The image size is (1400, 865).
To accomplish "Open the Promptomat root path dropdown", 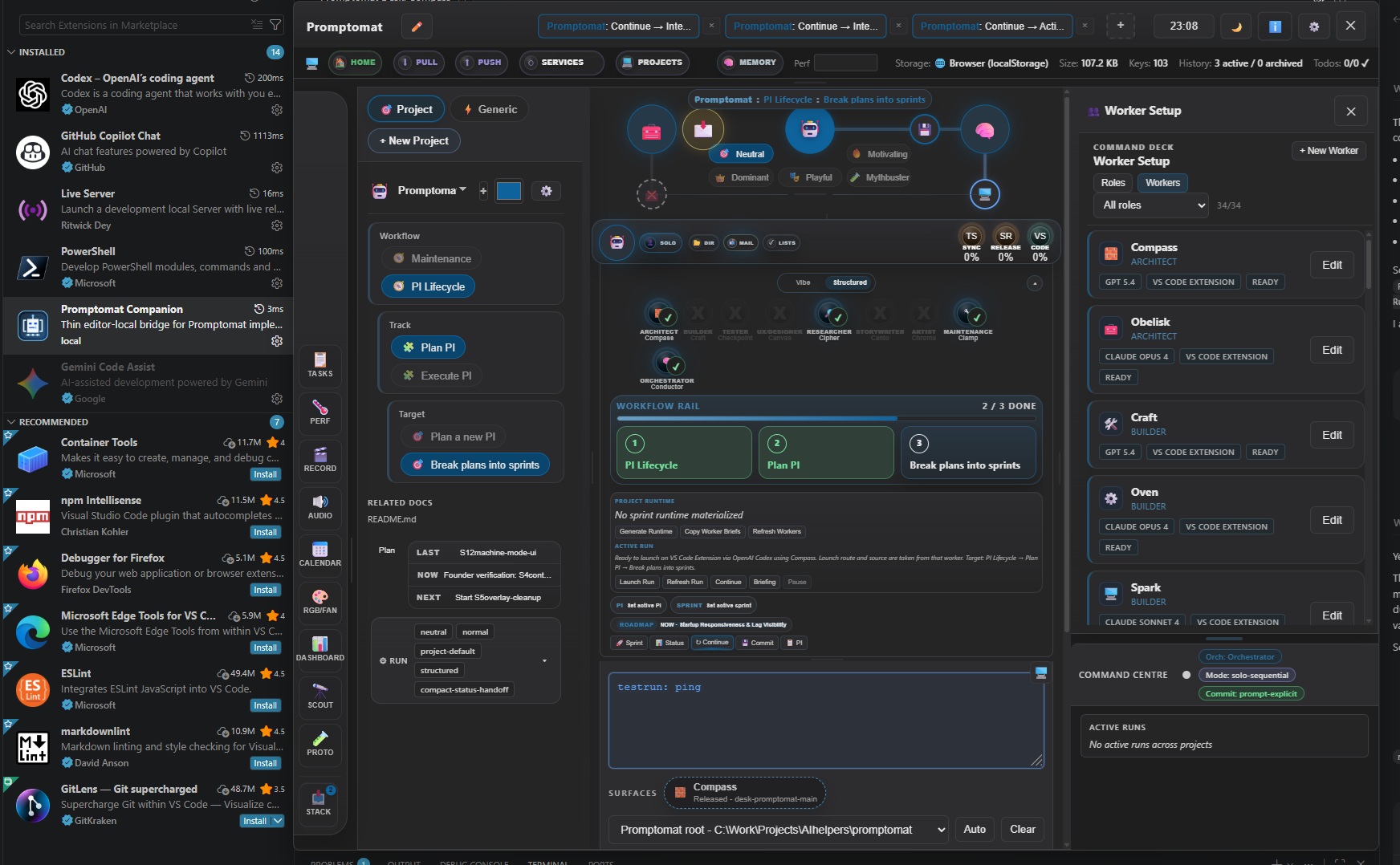I will (779, 830).
